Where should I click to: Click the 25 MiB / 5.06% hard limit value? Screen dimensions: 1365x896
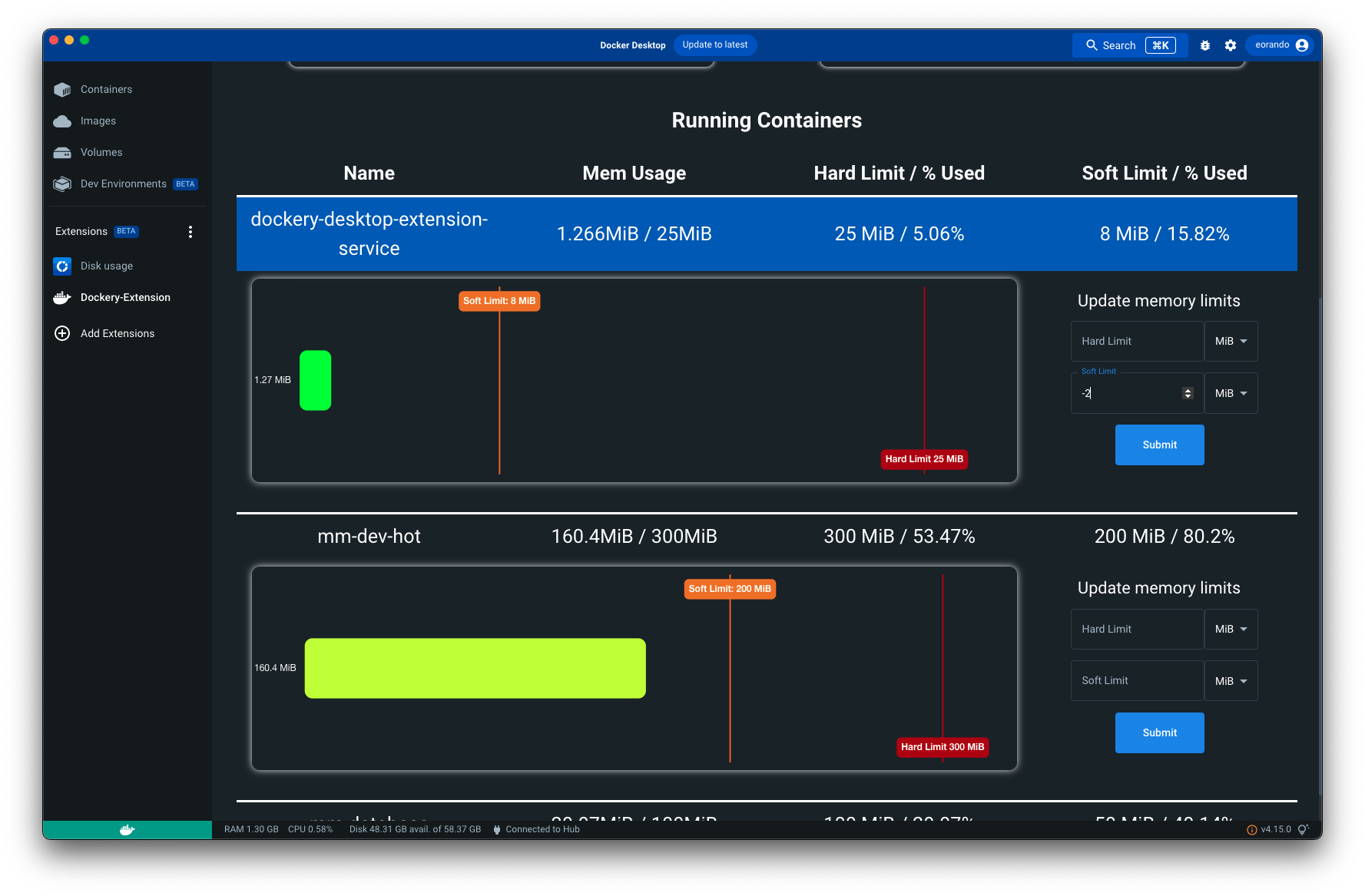pos(900,234)
